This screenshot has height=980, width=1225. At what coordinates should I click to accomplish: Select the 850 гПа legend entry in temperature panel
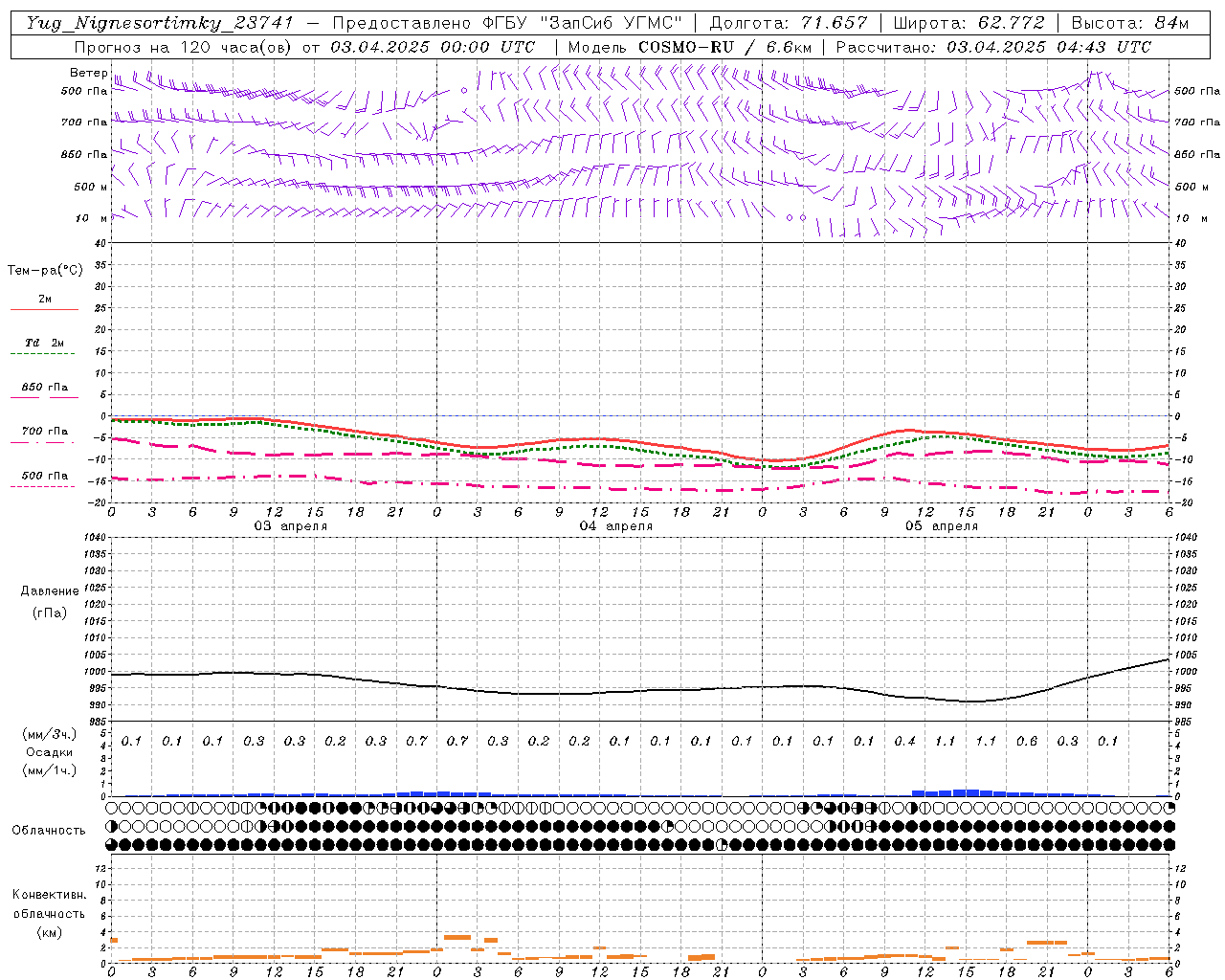44,388
